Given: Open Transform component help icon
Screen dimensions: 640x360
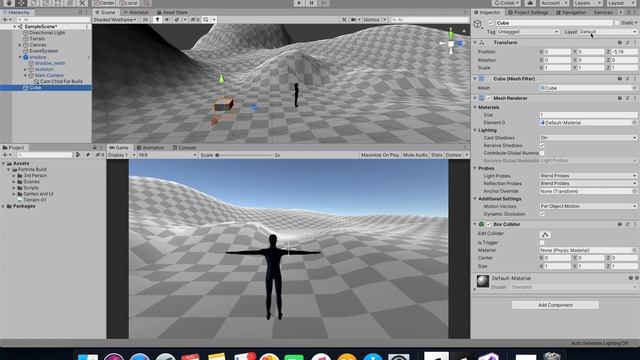Looking at the screenshot, I should [620, 42].
